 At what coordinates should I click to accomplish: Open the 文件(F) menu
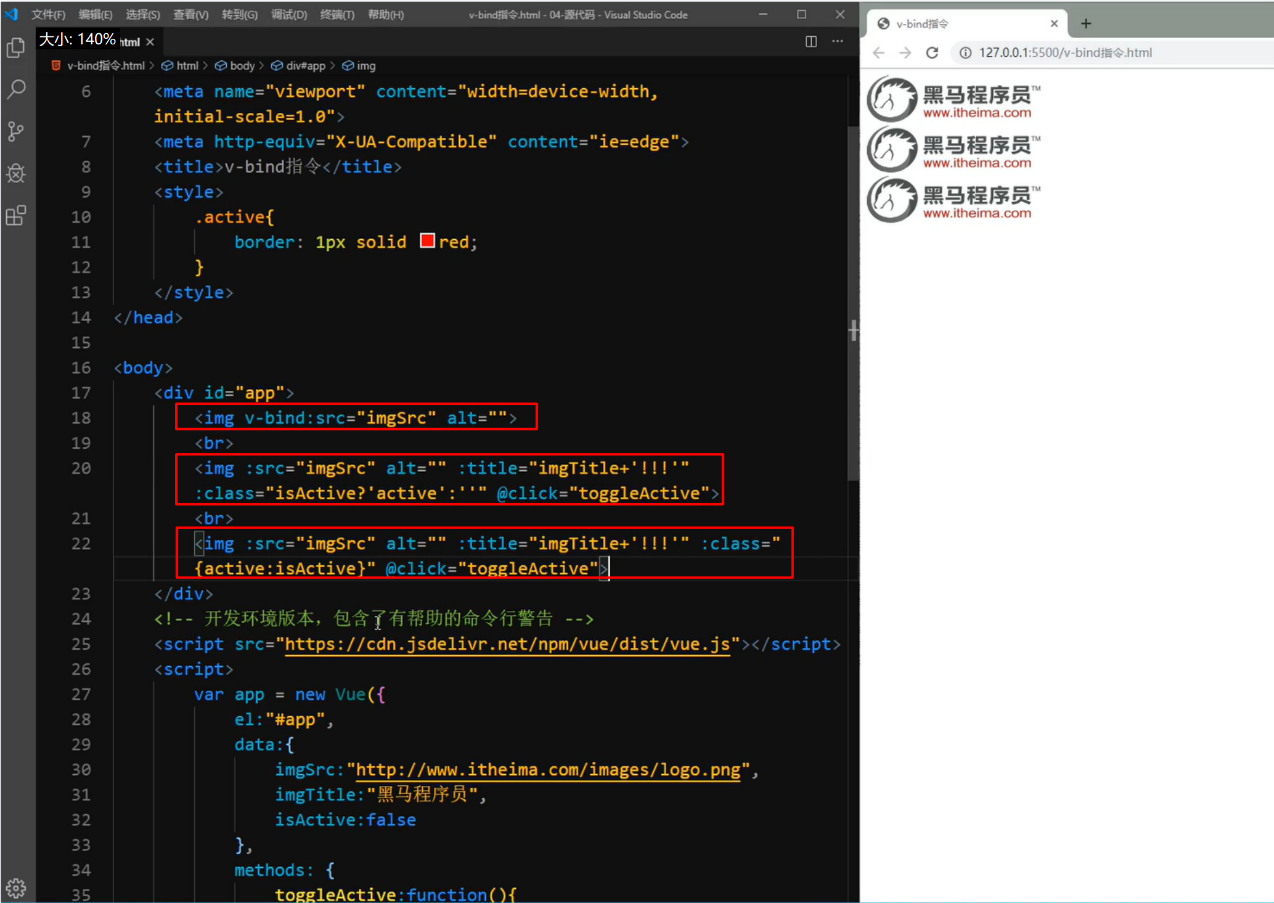48,15
